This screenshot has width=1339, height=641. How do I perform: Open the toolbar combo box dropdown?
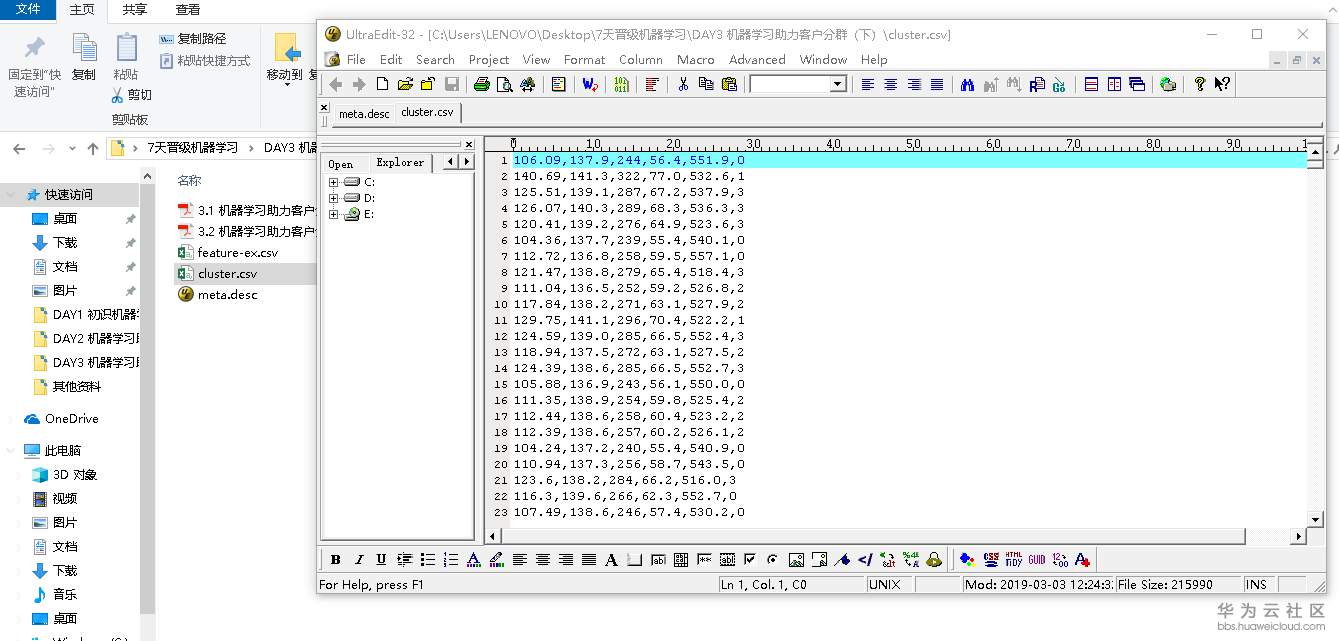[838, 85]
